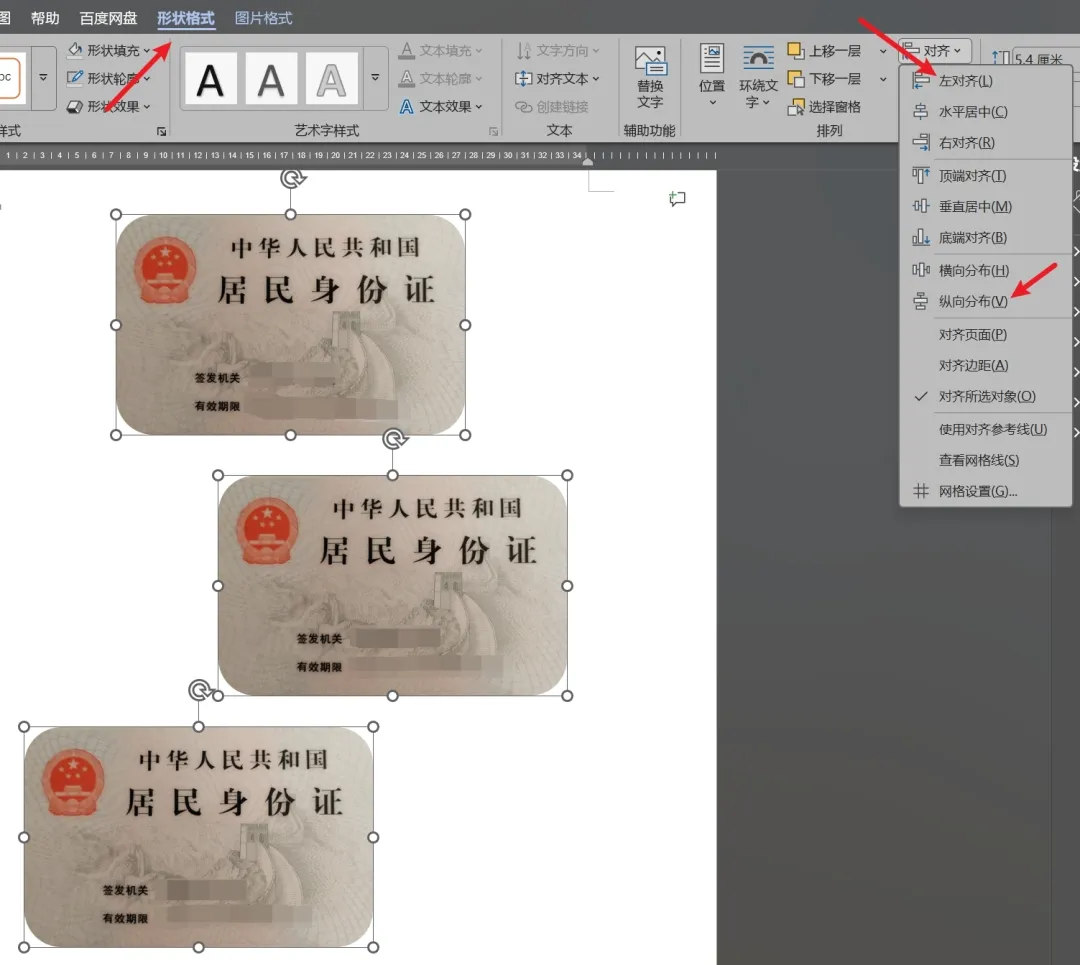Image resolution: width=1080 pixels, height=965 pixels.
Task: Apply the black fill WordArt style
Action: coord(211,79)
